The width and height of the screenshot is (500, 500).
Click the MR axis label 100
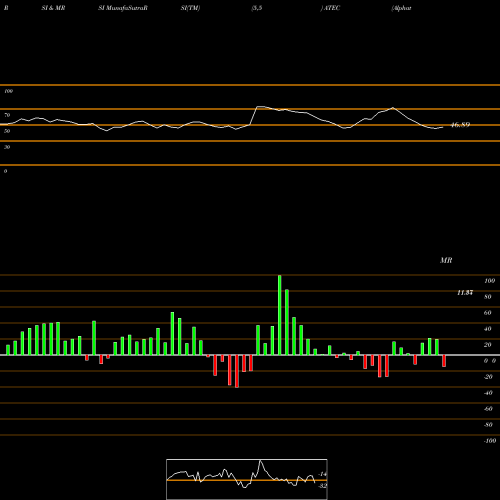(489, 281)
